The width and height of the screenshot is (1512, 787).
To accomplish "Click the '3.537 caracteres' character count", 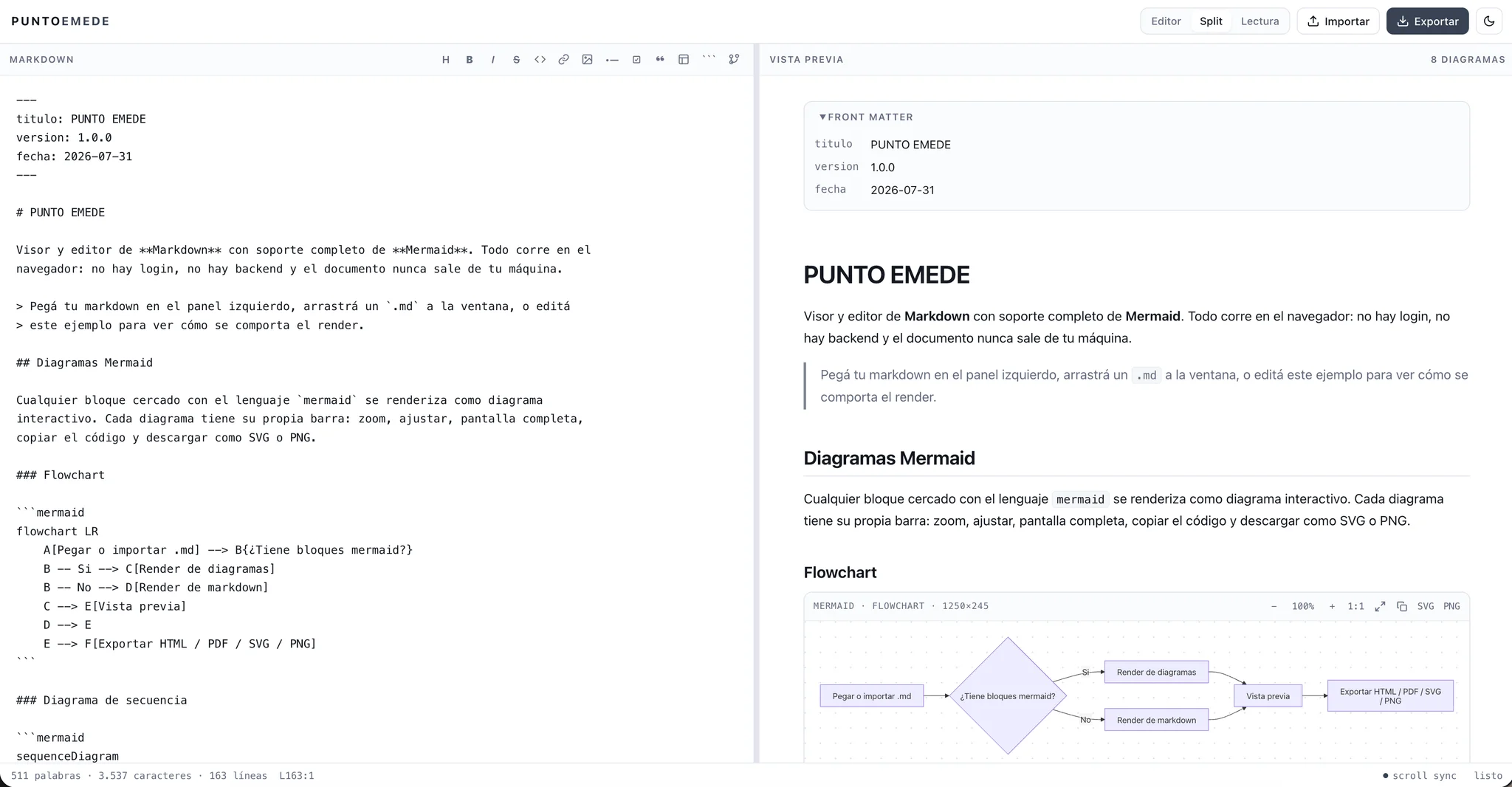I will click(x=145, y=776).
